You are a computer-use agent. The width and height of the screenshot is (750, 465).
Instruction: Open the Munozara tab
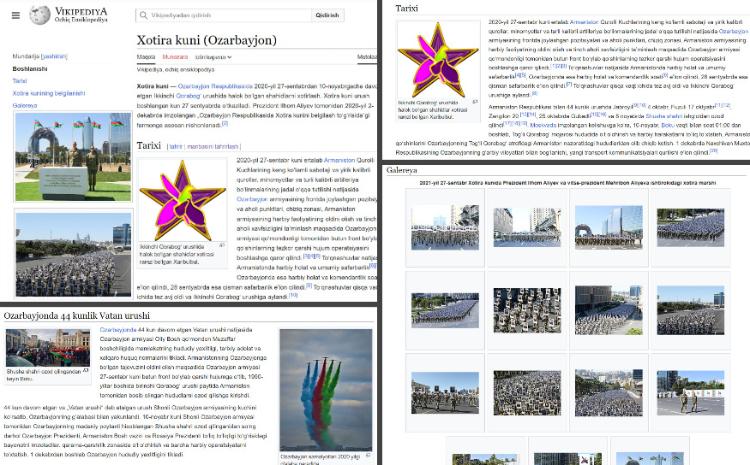pyautogui.click(x=175, y=57)
